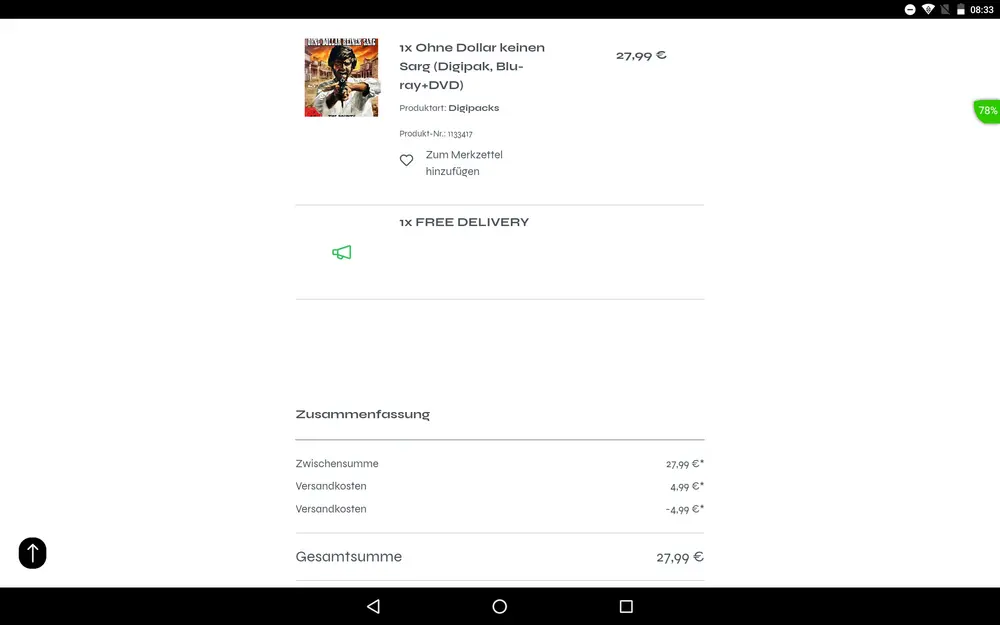
Task: Click the 27,99 € item price
Action: [x=641, y=55]
